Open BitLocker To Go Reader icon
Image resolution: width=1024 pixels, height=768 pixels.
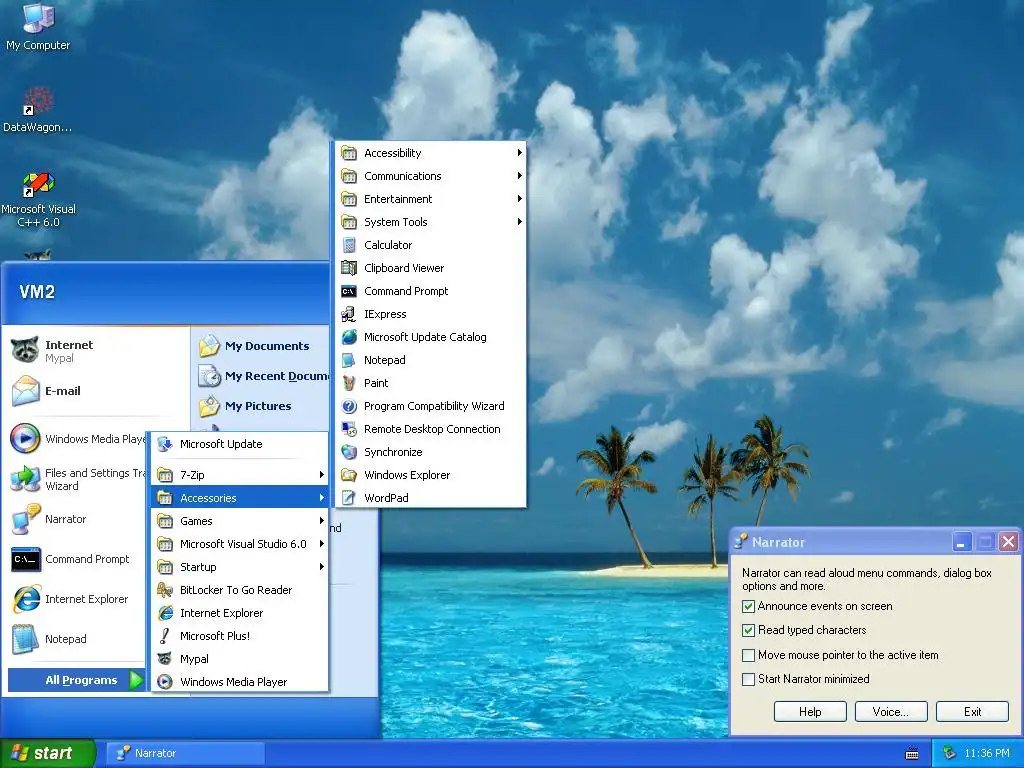point(165,590)
